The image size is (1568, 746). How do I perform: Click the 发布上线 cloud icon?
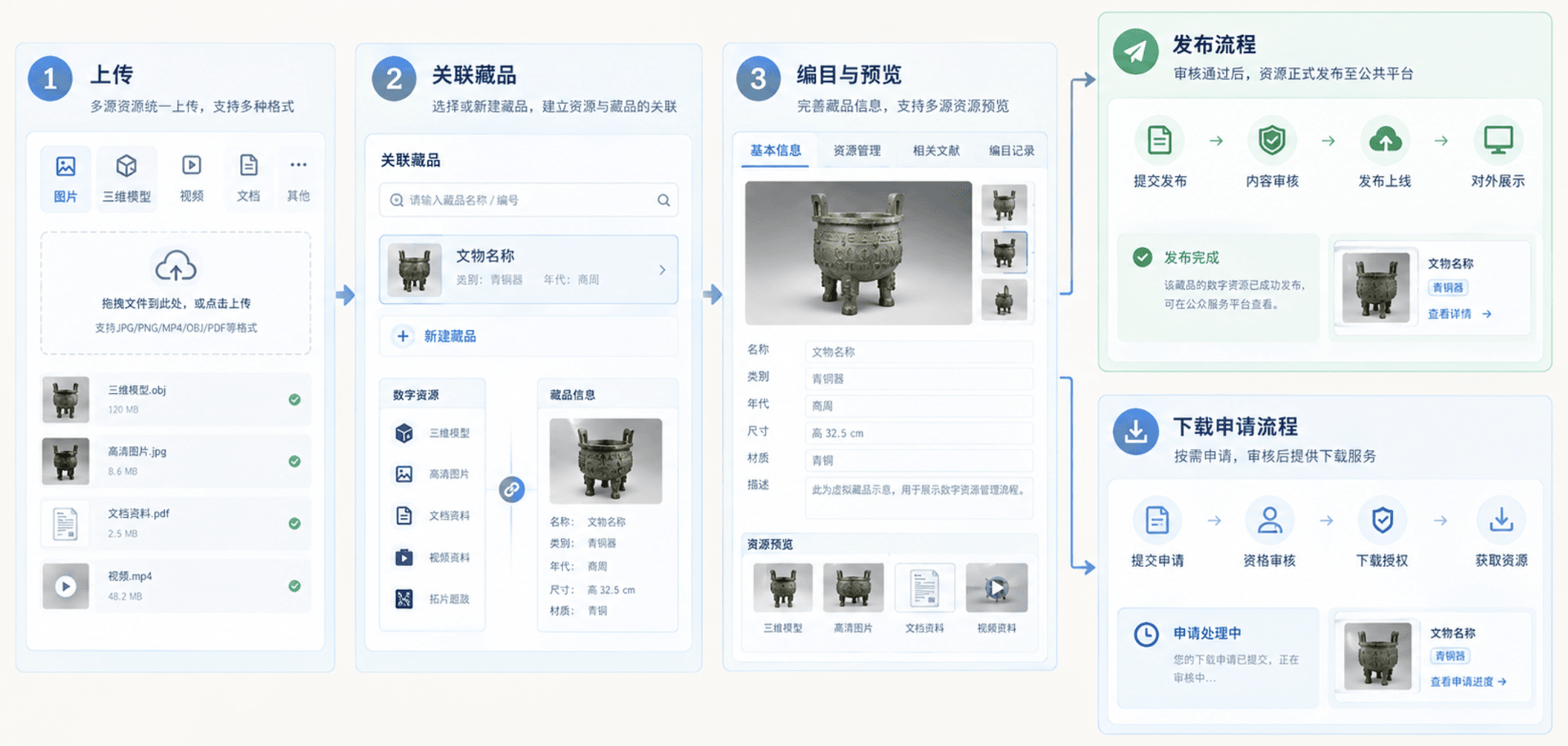tap(1385, 141)
